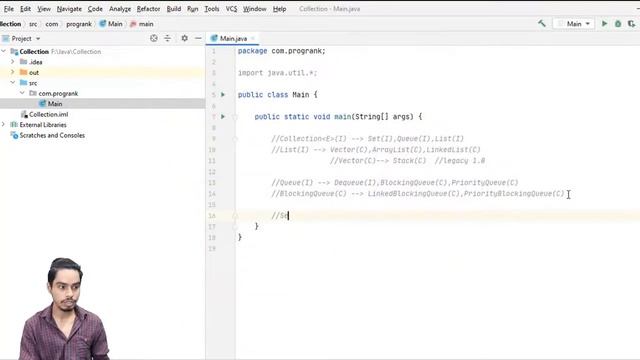Click the '//Collection<E>(I)' comment line
640x360 pixels.
point(367,139)
